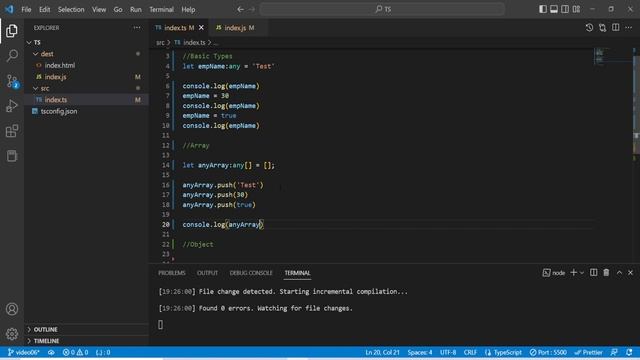Open the View menu
The height and width of the screenshot is (360, 640).
pos(99,9)
